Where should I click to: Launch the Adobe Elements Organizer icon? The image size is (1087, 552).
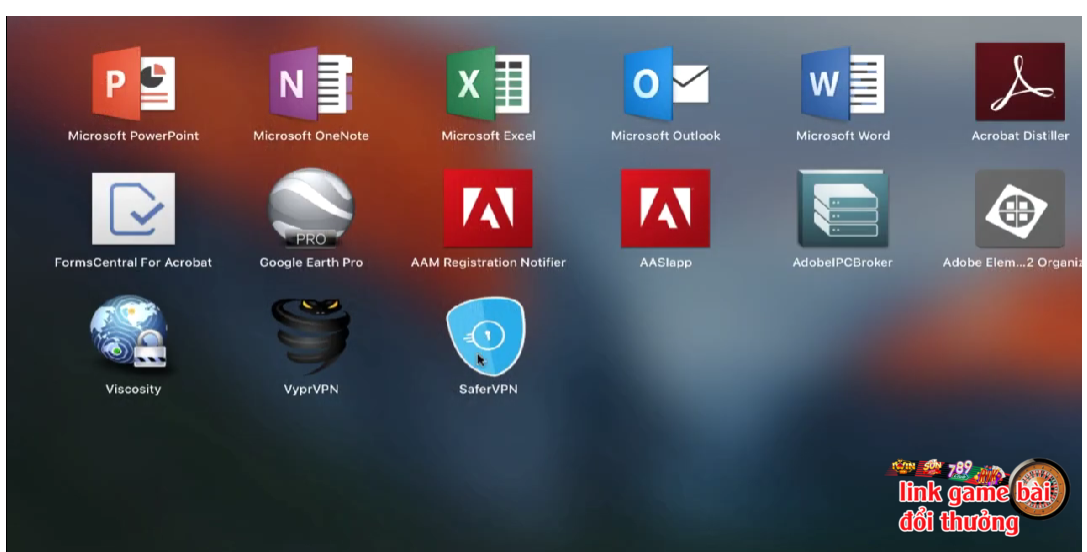[x=1020, y=209]
